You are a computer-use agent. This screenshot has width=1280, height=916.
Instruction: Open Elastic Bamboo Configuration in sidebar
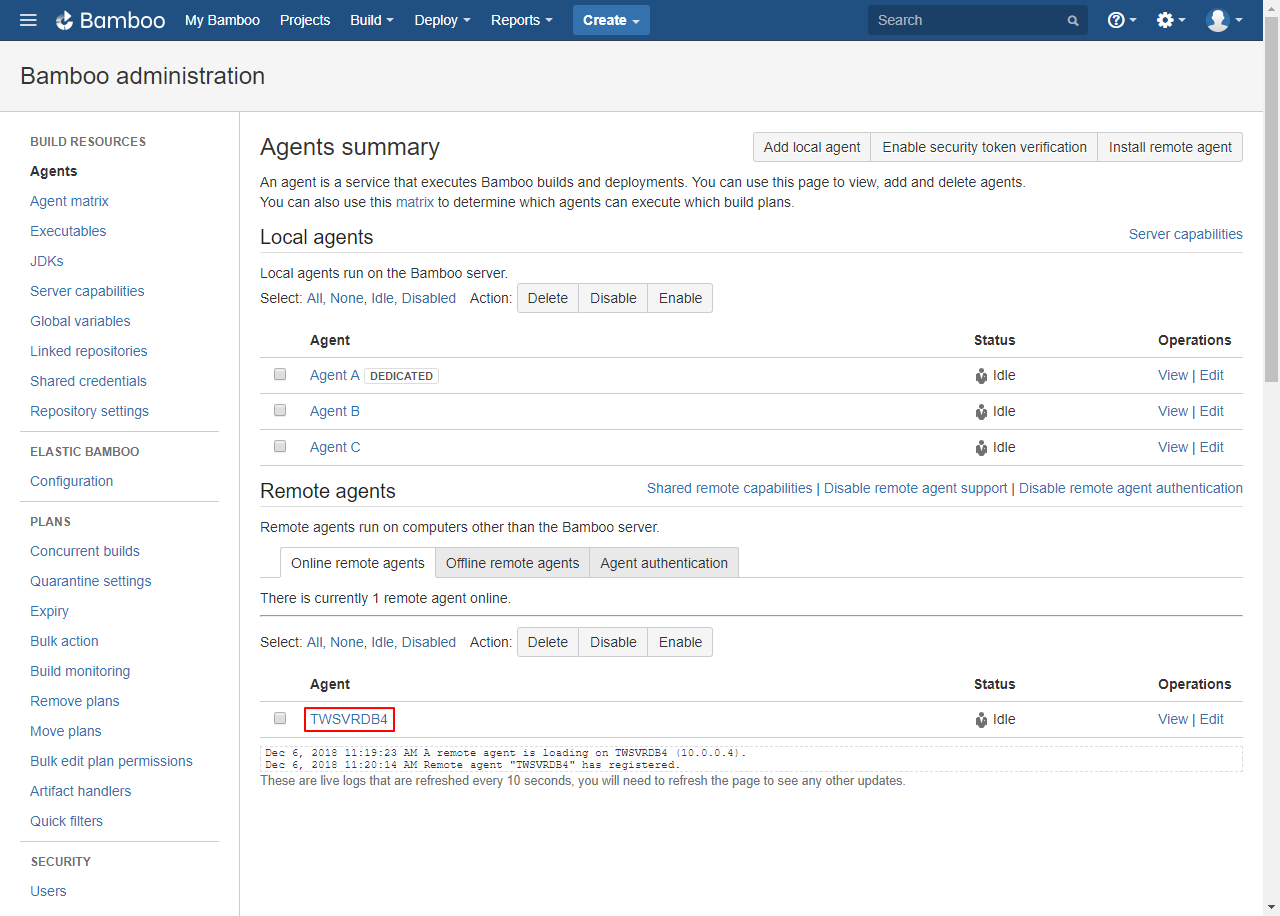(x=72, y=481)
